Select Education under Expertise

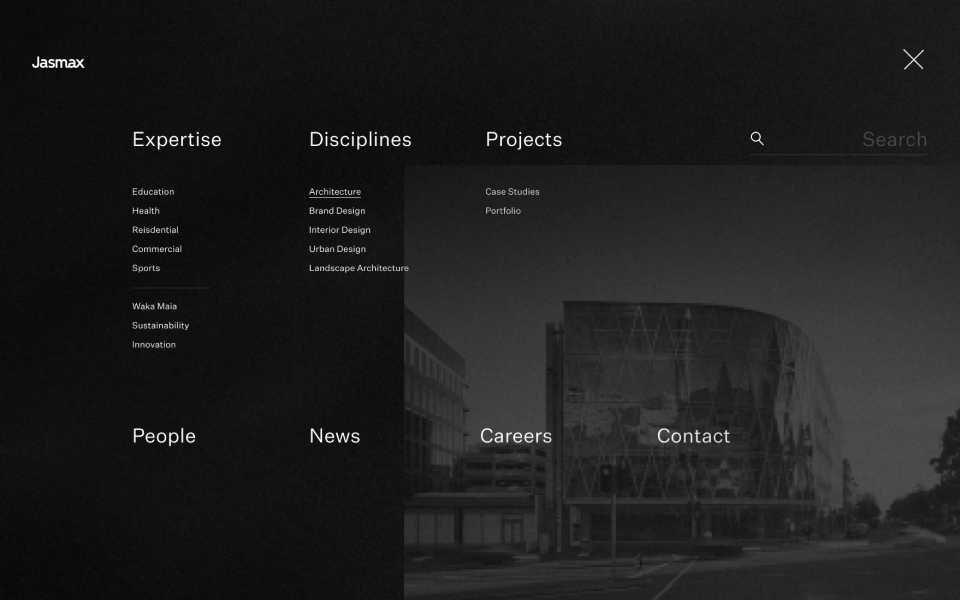click(x=153, y=192)
